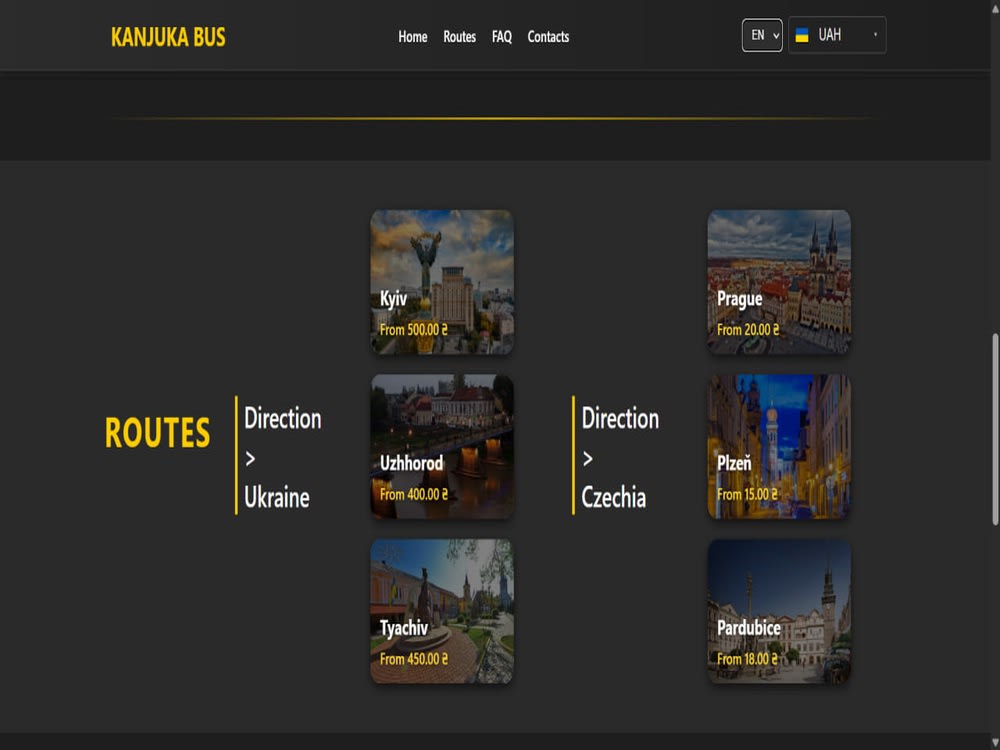This screenshot has height=750, width=1000.
Task: Click the 'From 20.00 ₴' price text
Action: coord(747,330)
